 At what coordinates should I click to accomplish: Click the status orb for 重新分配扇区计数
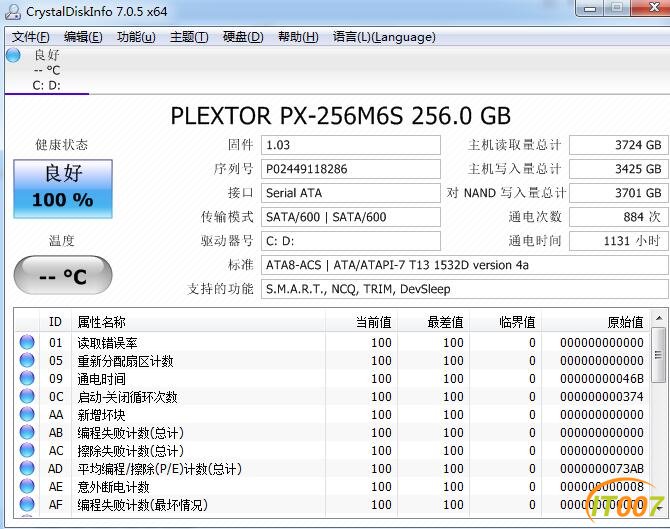27,360
